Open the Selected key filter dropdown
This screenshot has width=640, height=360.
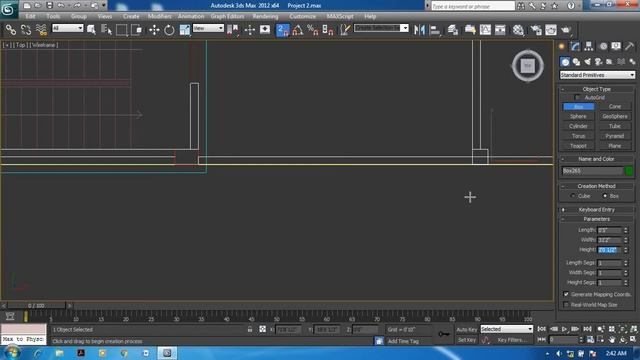point(507,329)
